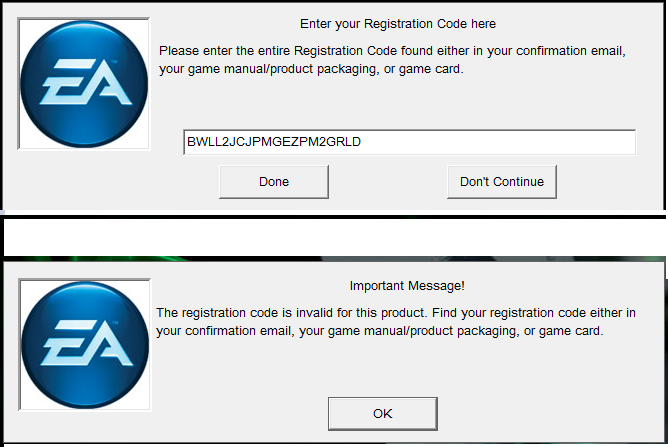Click the EA logo in the registration dialog
Image resolution: width=668 pixels, height=447 pixels.
point(84,83)
